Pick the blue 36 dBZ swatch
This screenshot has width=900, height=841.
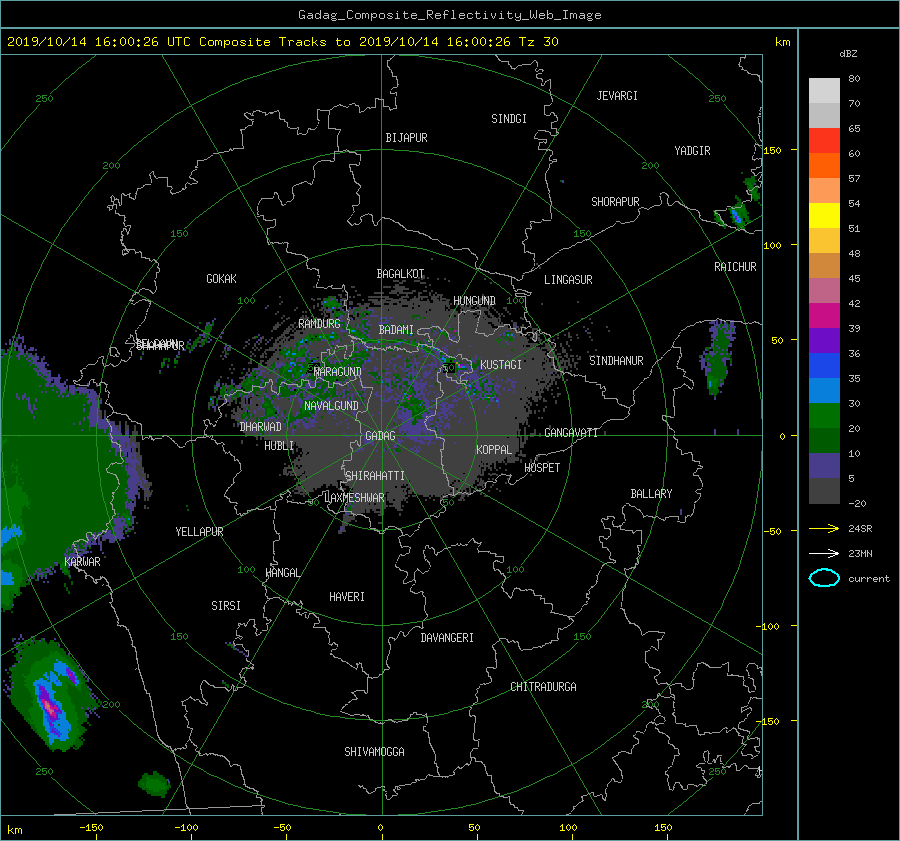click(824, 366)
